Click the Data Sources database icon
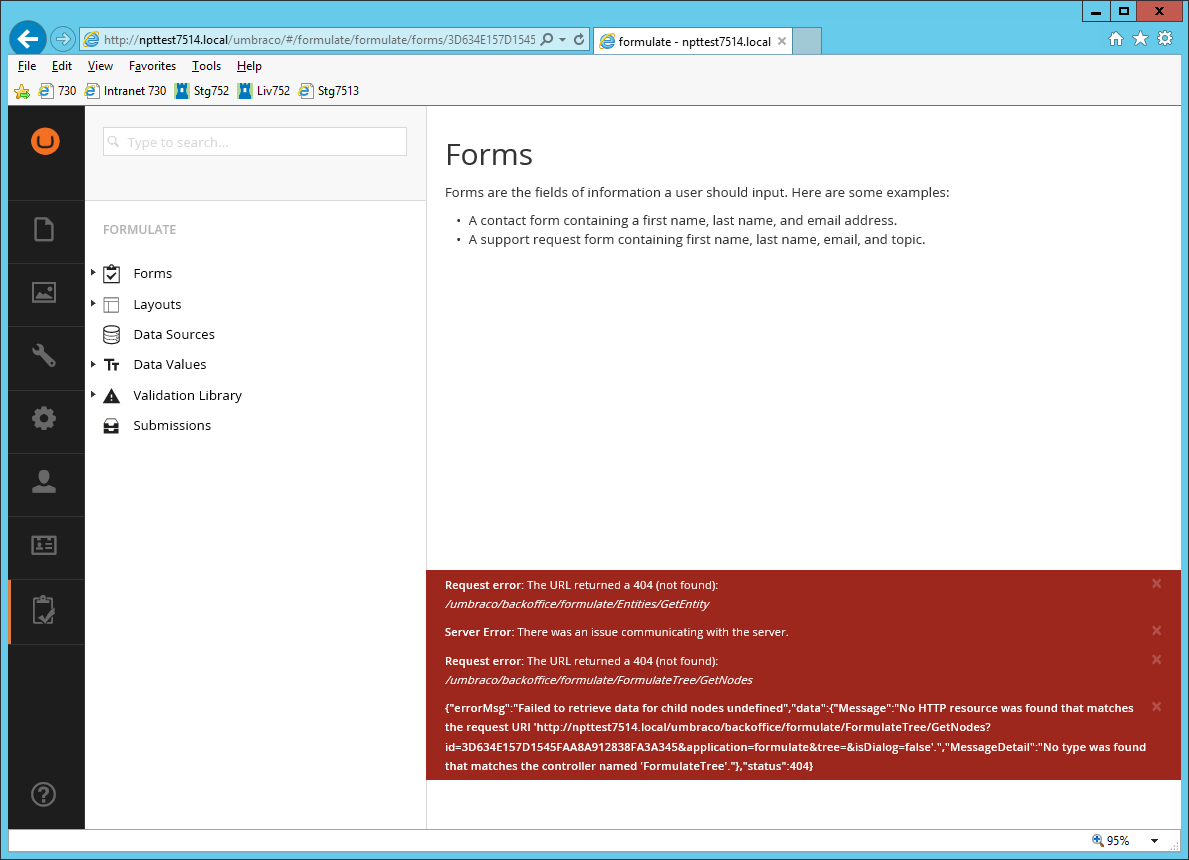 click(x=111, y=334)
